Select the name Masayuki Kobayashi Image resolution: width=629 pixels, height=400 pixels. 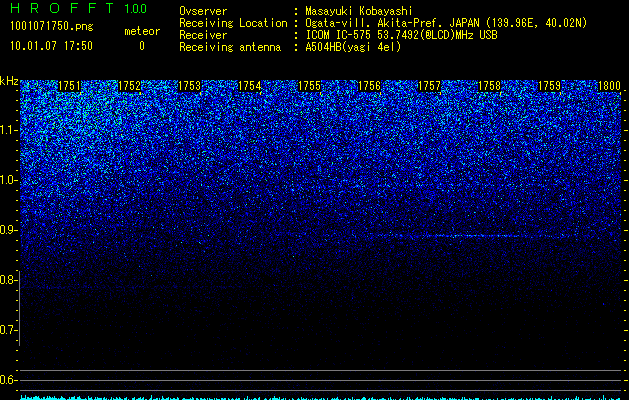tap(359, 11)
